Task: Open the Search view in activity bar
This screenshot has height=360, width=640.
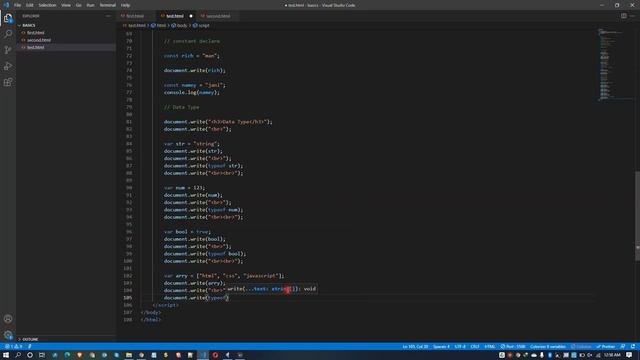Action: pyautogui.click(x=8, y=34)
